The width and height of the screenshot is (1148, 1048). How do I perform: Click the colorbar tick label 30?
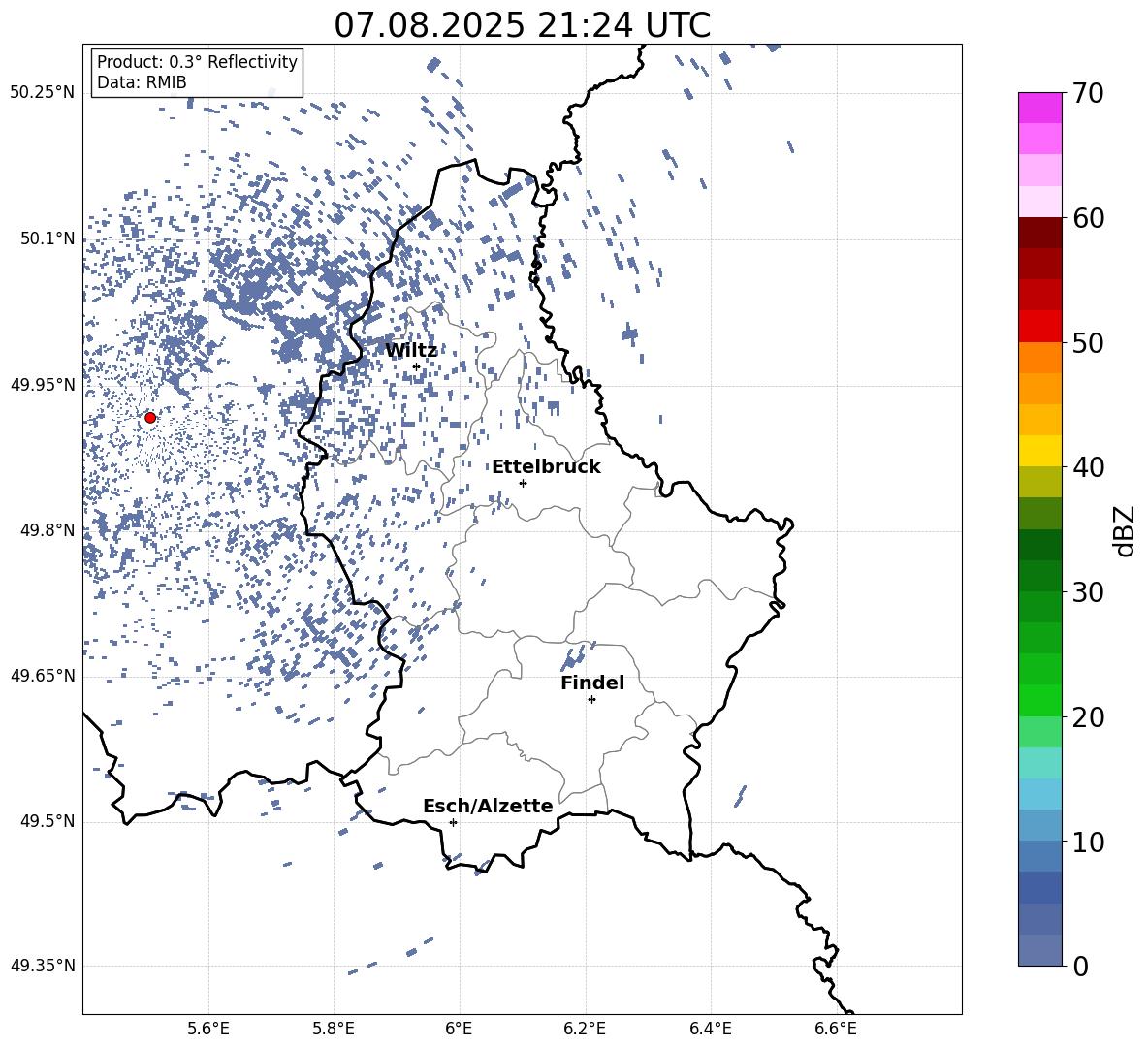1088,592
